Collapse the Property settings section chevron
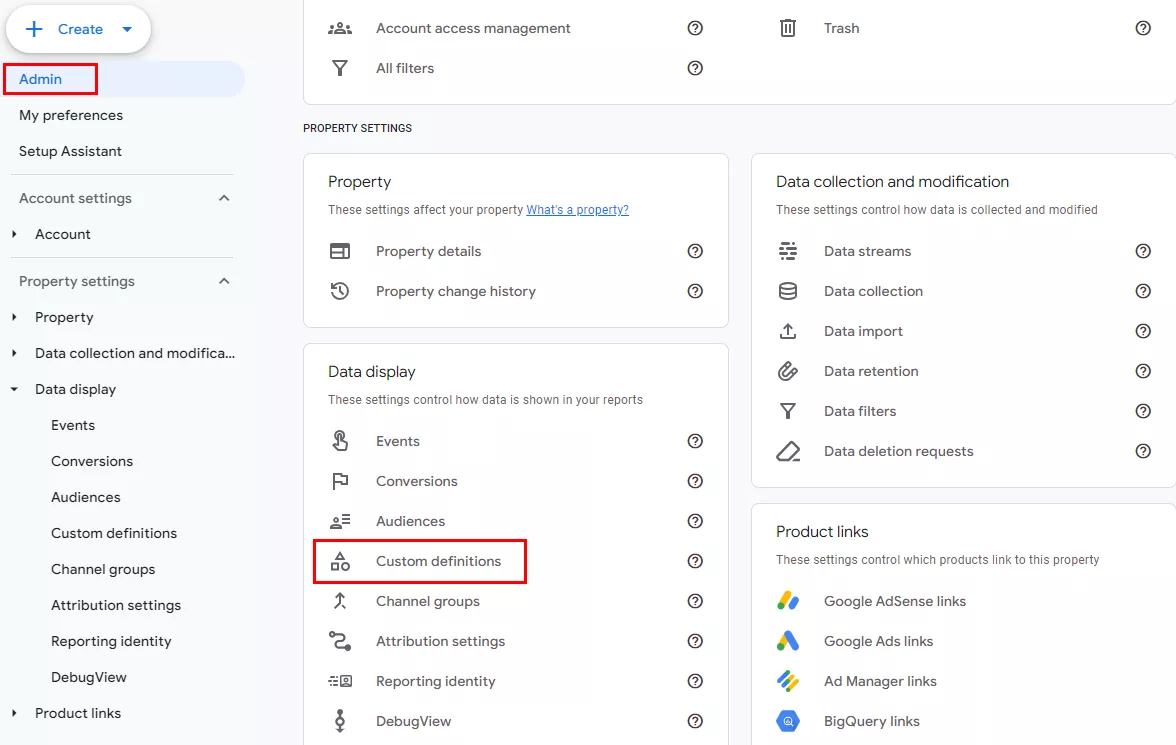The height and width of the screenshot is (745, 1176). (224, 281)
